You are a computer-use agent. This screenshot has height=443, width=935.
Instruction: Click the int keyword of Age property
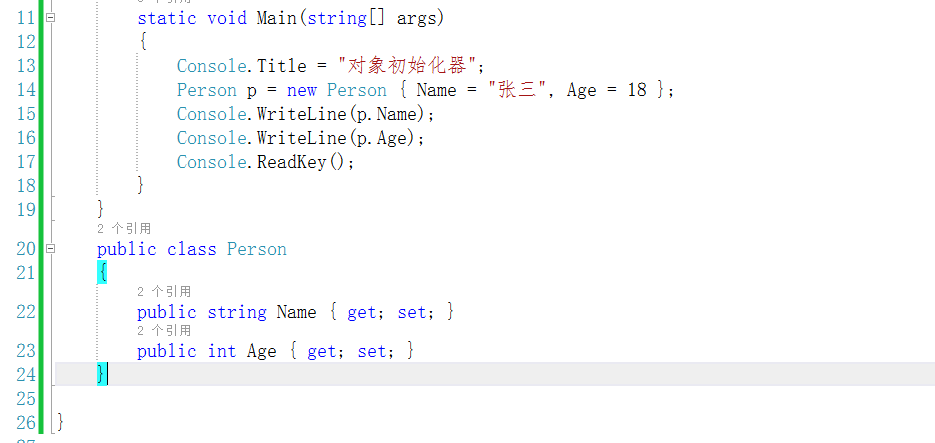pyautogui.click(x=222, y=351)
